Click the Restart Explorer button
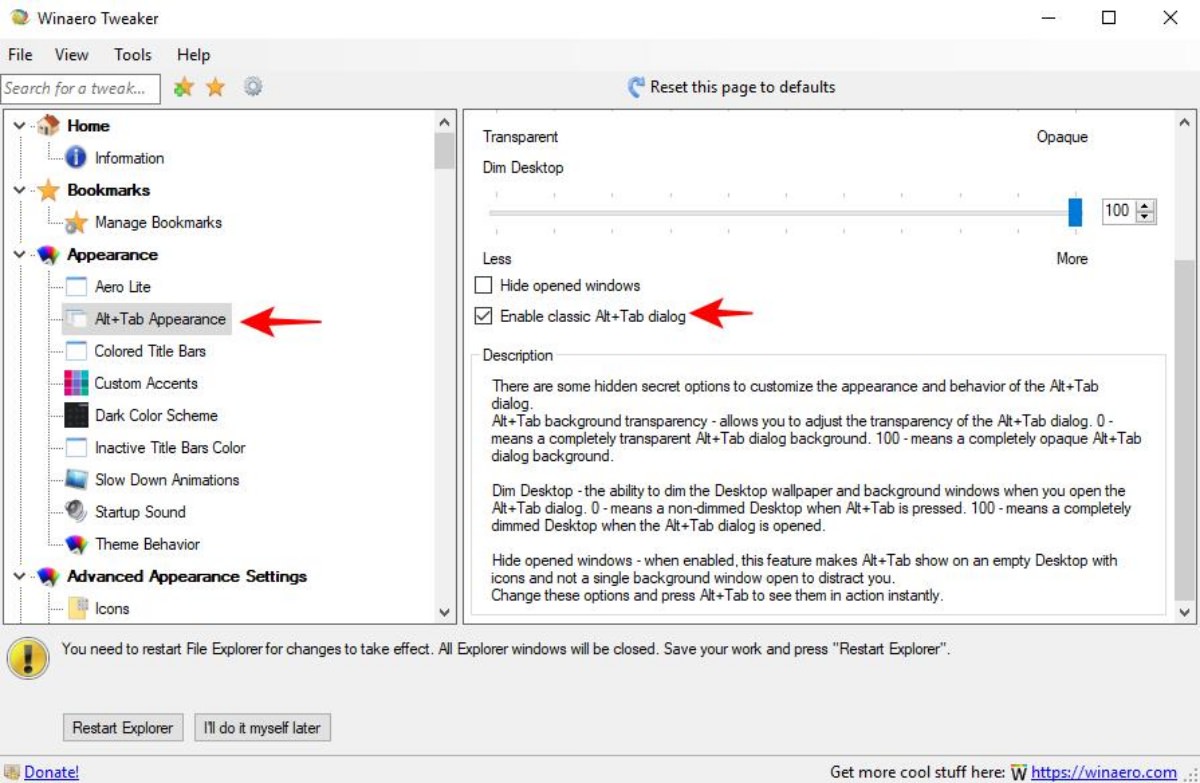The height and width of the screenshot is (783, 1200). click(123, 728)
